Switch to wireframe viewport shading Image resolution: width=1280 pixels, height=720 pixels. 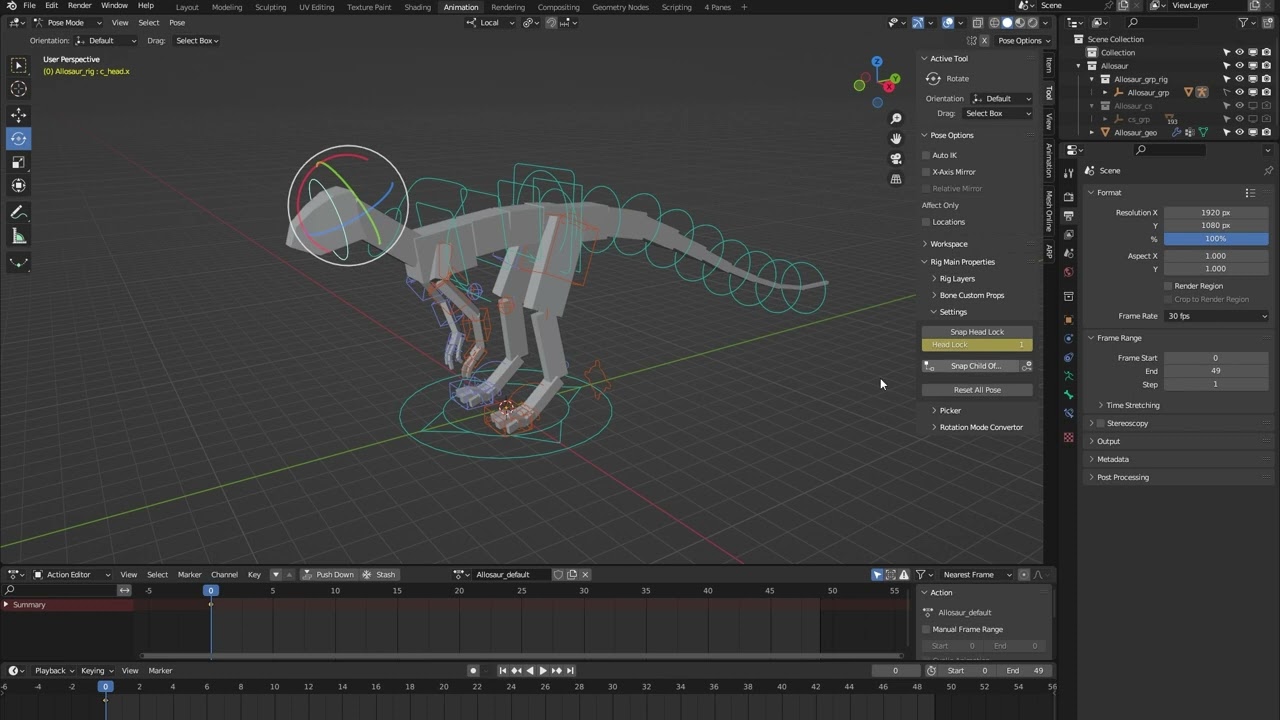point(994,22)
